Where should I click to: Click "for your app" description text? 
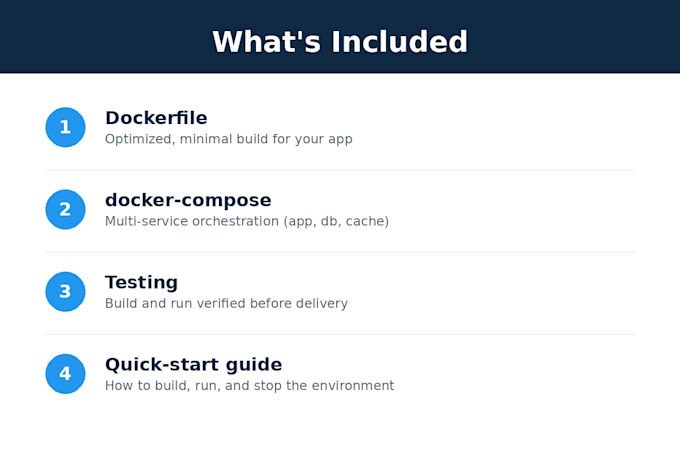point(312,139)
